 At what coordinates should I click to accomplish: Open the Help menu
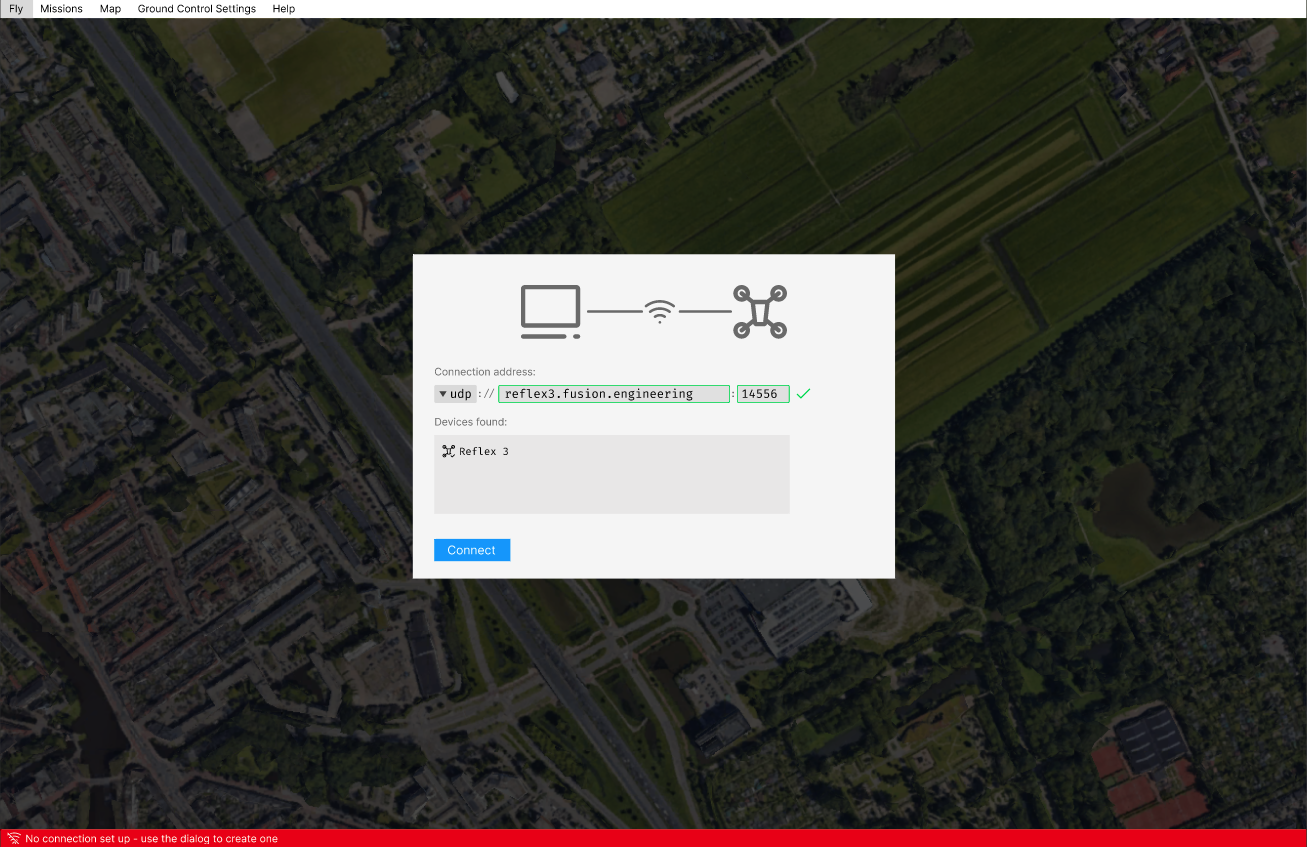283,9
